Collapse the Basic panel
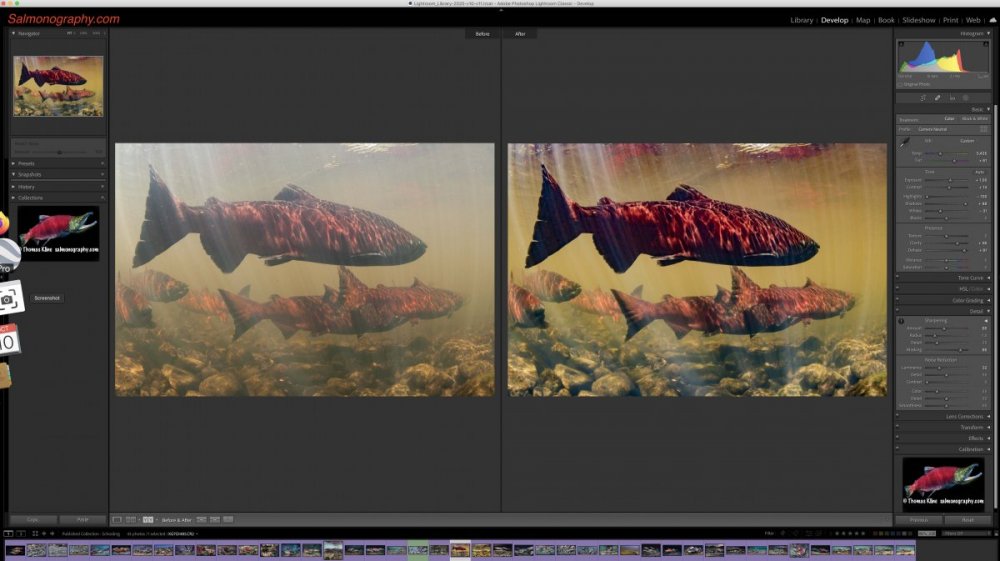The height and width of the screenshot is (561, 1000). pos(989,109)
